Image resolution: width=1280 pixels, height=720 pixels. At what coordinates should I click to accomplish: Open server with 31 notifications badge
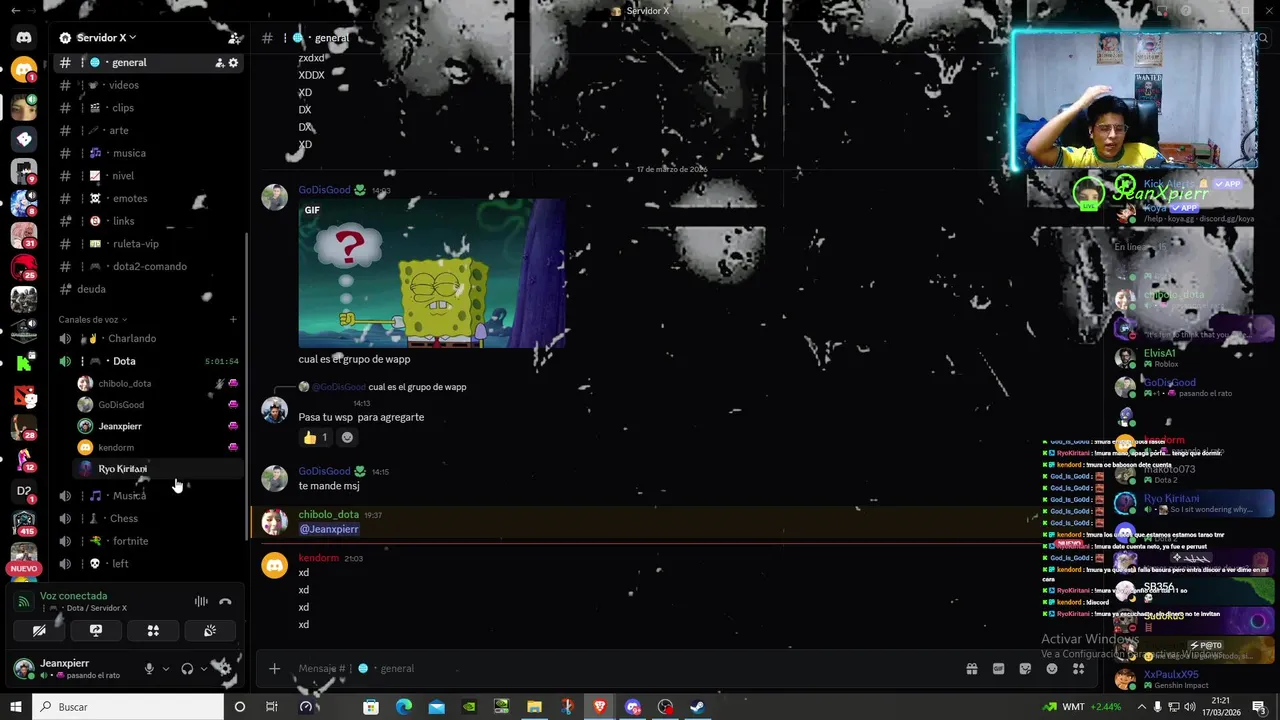click(x=24, y=236)
